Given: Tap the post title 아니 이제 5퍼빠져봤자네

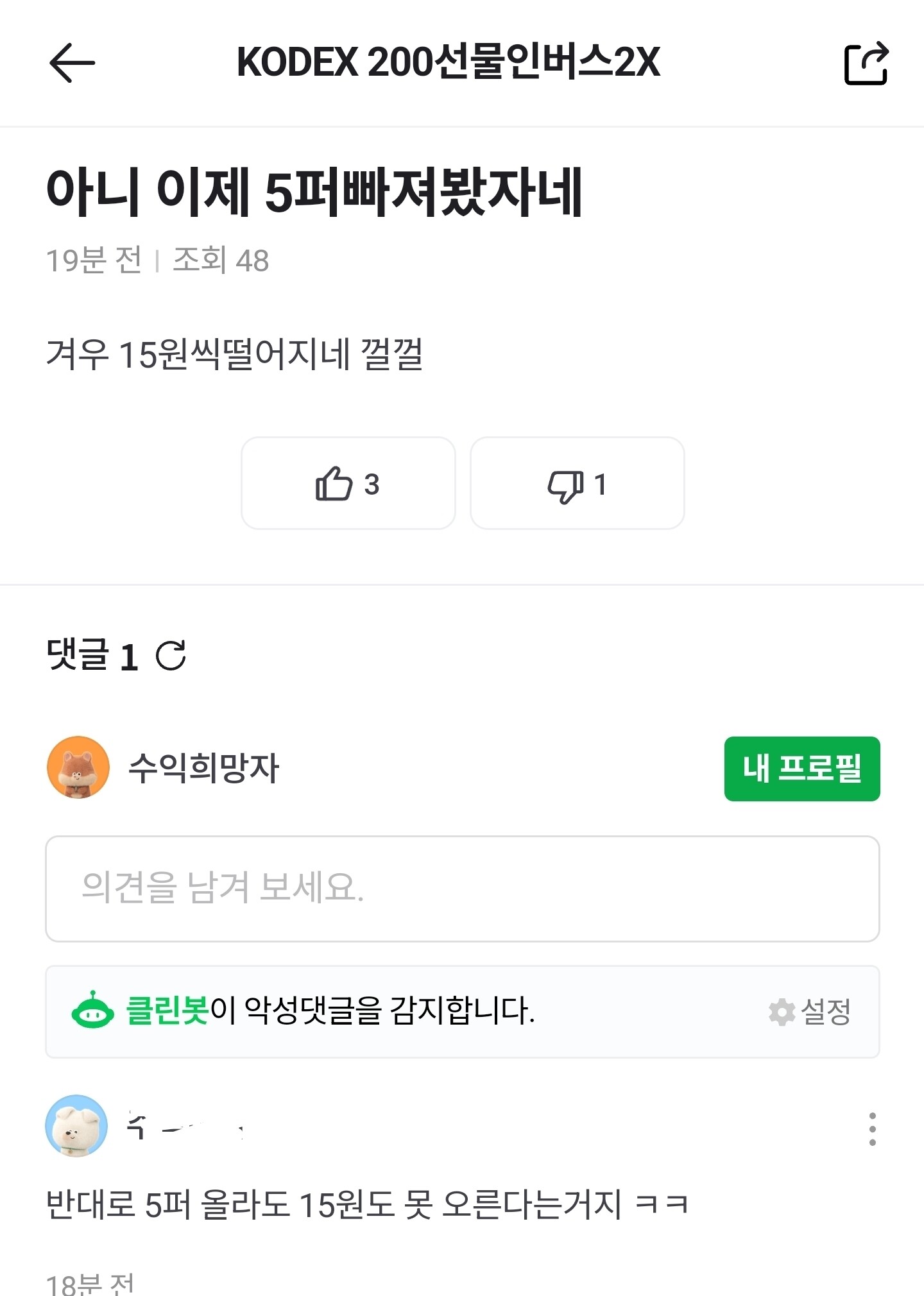Looking at the screenshot, I should pos(314,192).
